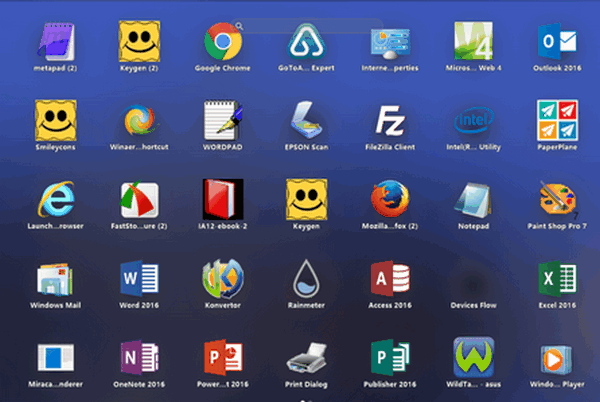Launch the WildTangent asus app
The width and height of the screenshot is (600, 402).
(473, 358)
